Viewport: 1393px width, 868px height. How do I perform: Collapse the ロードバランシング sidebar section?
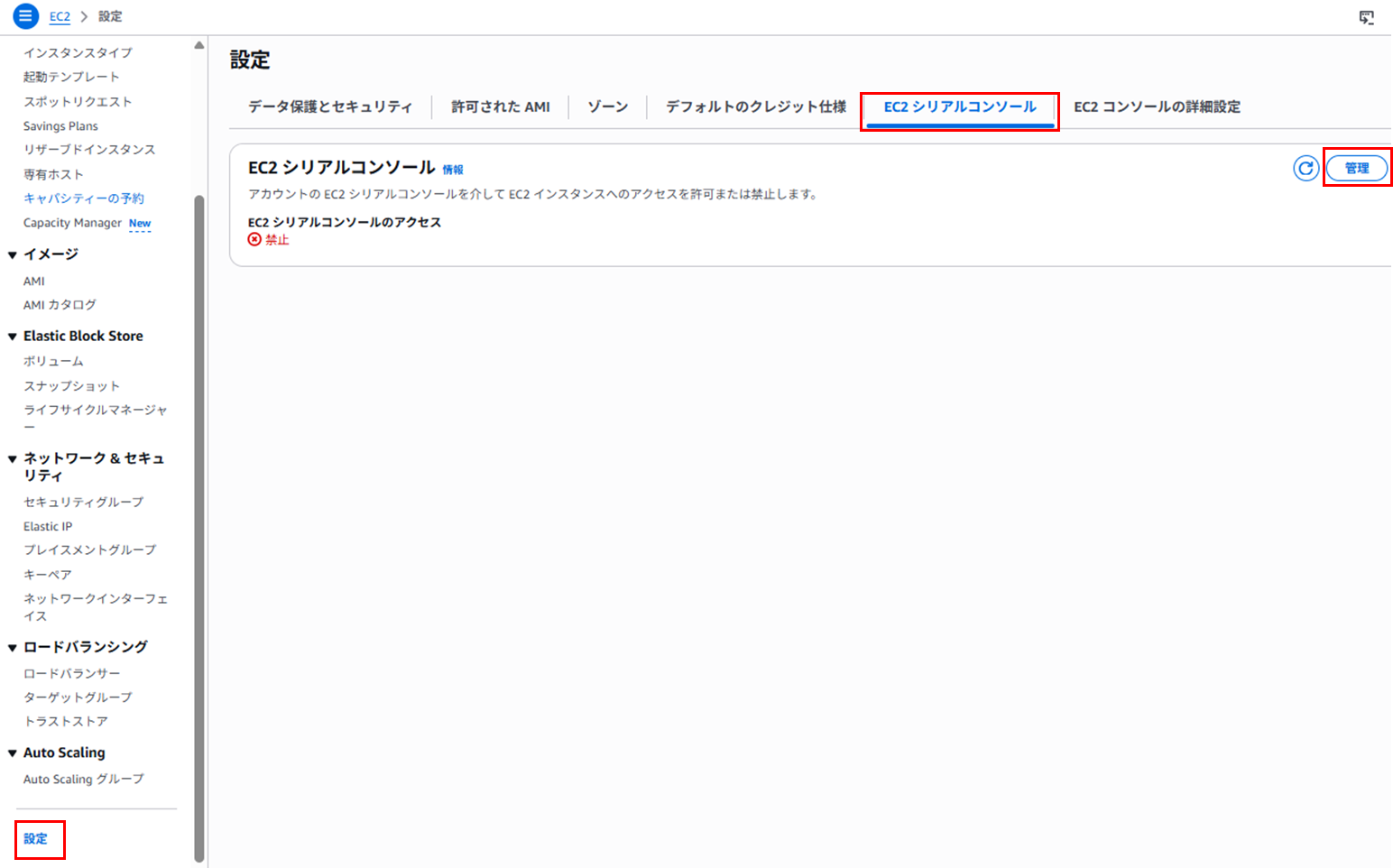click(x=13, y=648)
